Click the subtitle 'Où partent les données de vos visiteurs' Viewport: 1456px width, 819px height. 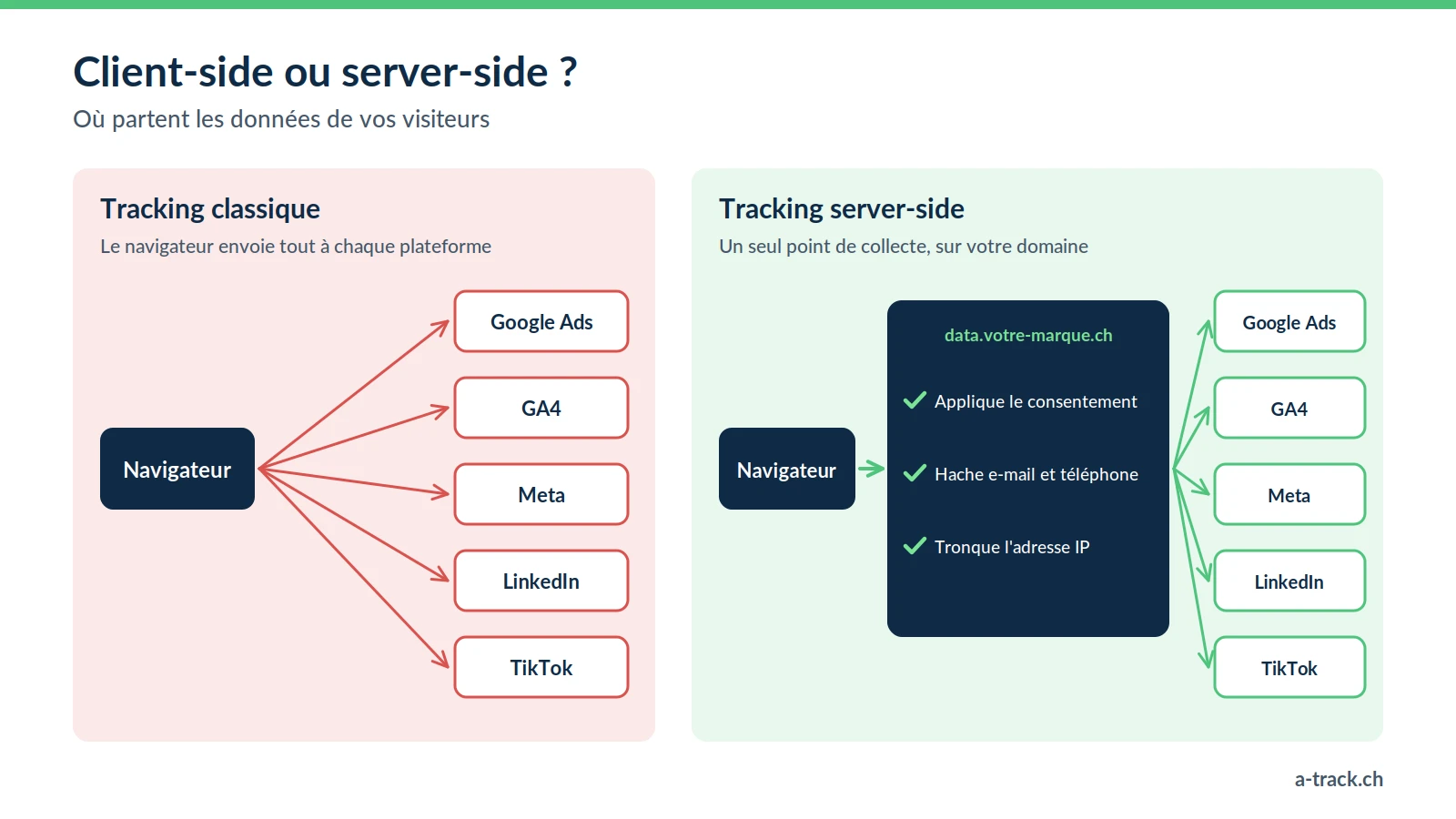281,119
